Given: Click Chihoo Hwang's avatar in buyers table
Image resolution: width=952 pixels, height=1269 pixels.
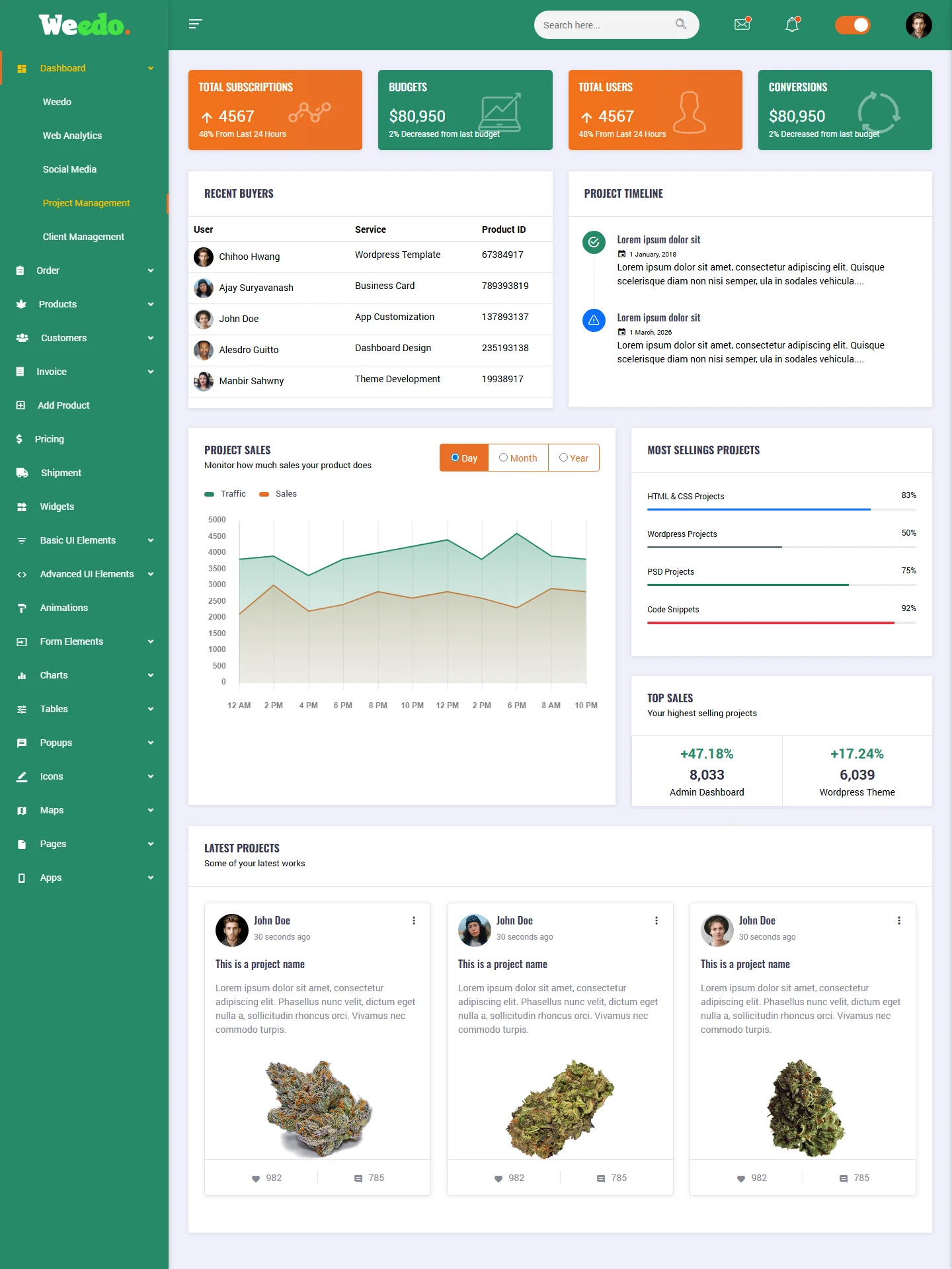Looking at the screenshot, I should tap(204, 257).
